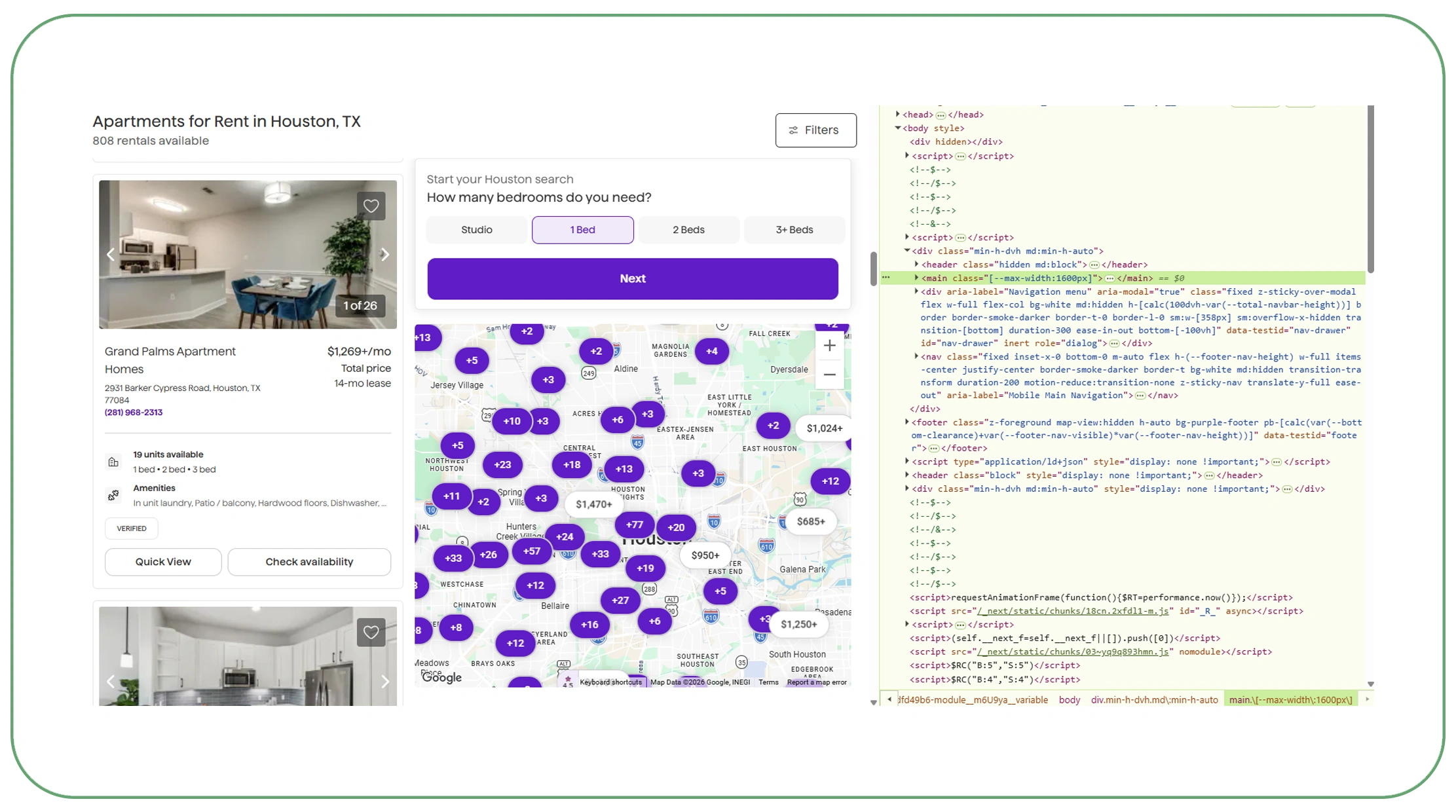Save Grand Palms listing with heart icon

click(x=371, y=206)
